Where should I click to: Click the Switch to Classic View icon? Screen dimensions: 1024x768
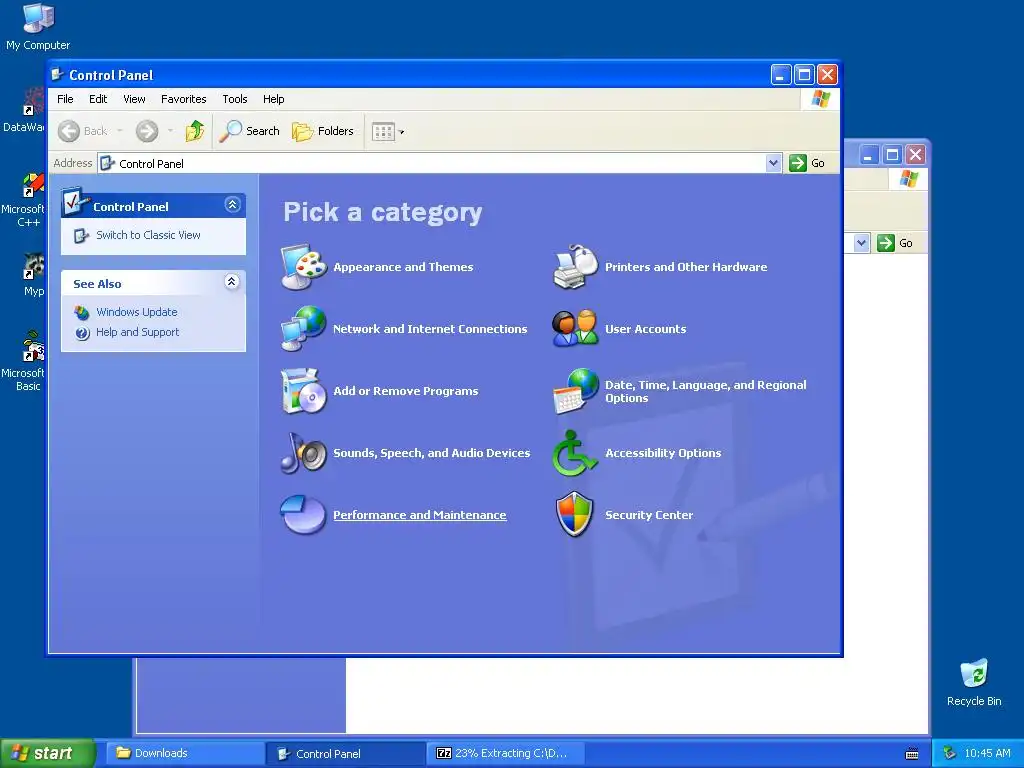click(81, 236)
